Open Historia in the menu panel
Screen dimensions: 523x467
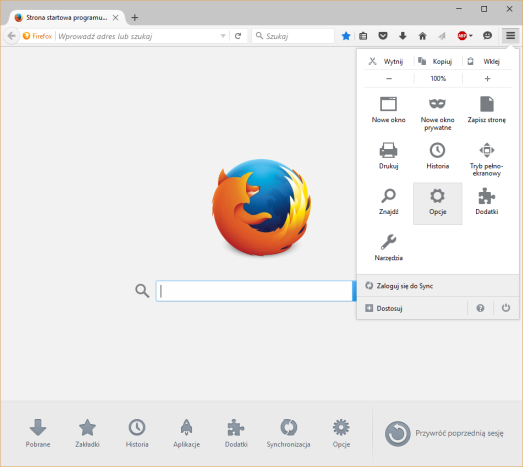[x=438, y=156]
